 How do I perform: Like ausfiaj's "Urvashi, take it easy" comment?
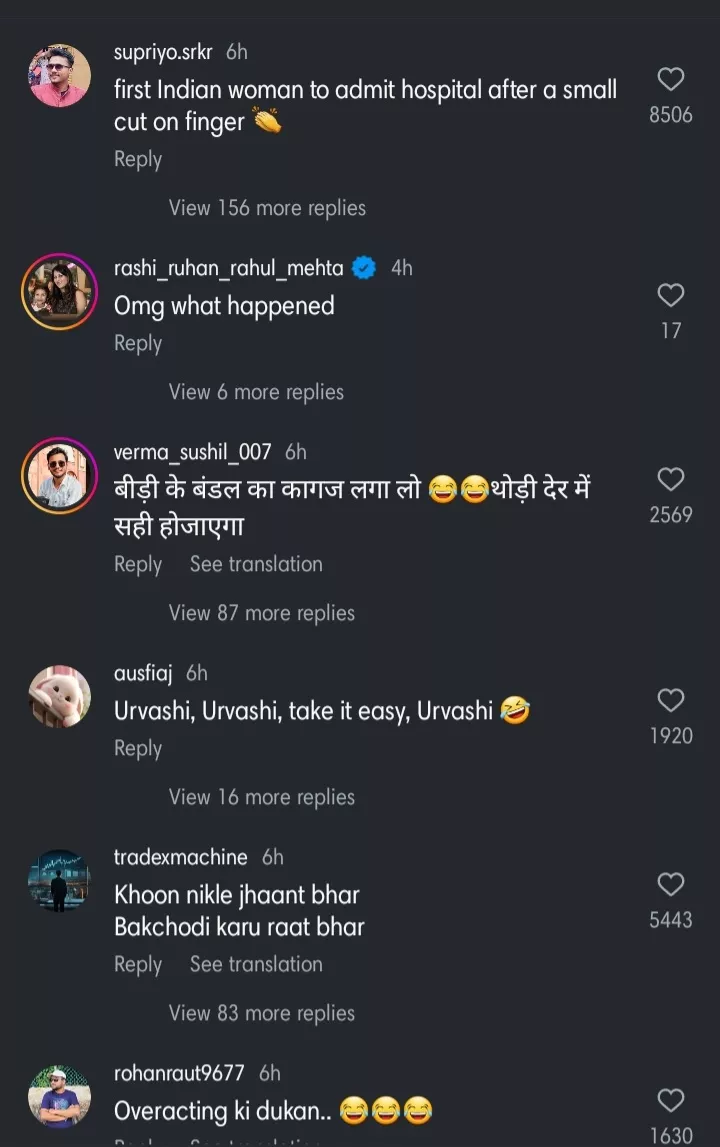click(670, 700)
